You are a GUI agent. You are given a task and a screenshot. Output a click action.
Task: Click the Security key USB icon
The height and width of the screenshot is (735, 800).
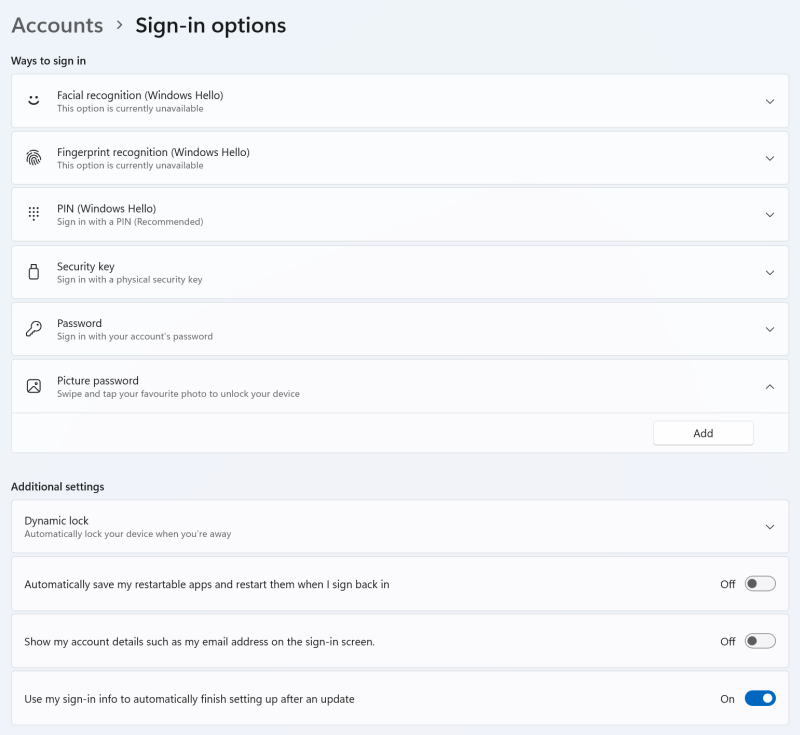pyautogui.click(x=33, y=272)
